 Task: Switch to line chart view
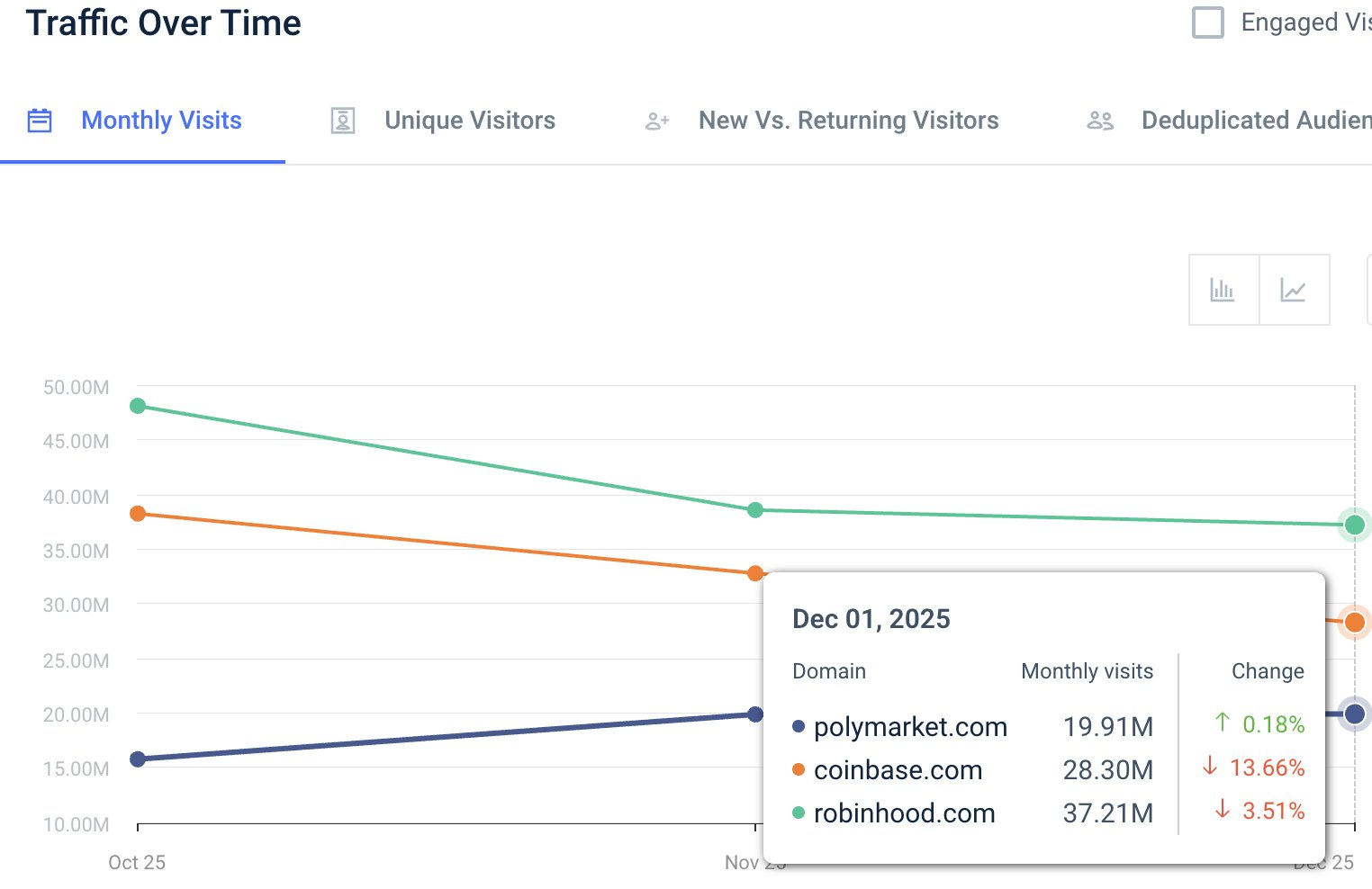[x=1294, y=290]
